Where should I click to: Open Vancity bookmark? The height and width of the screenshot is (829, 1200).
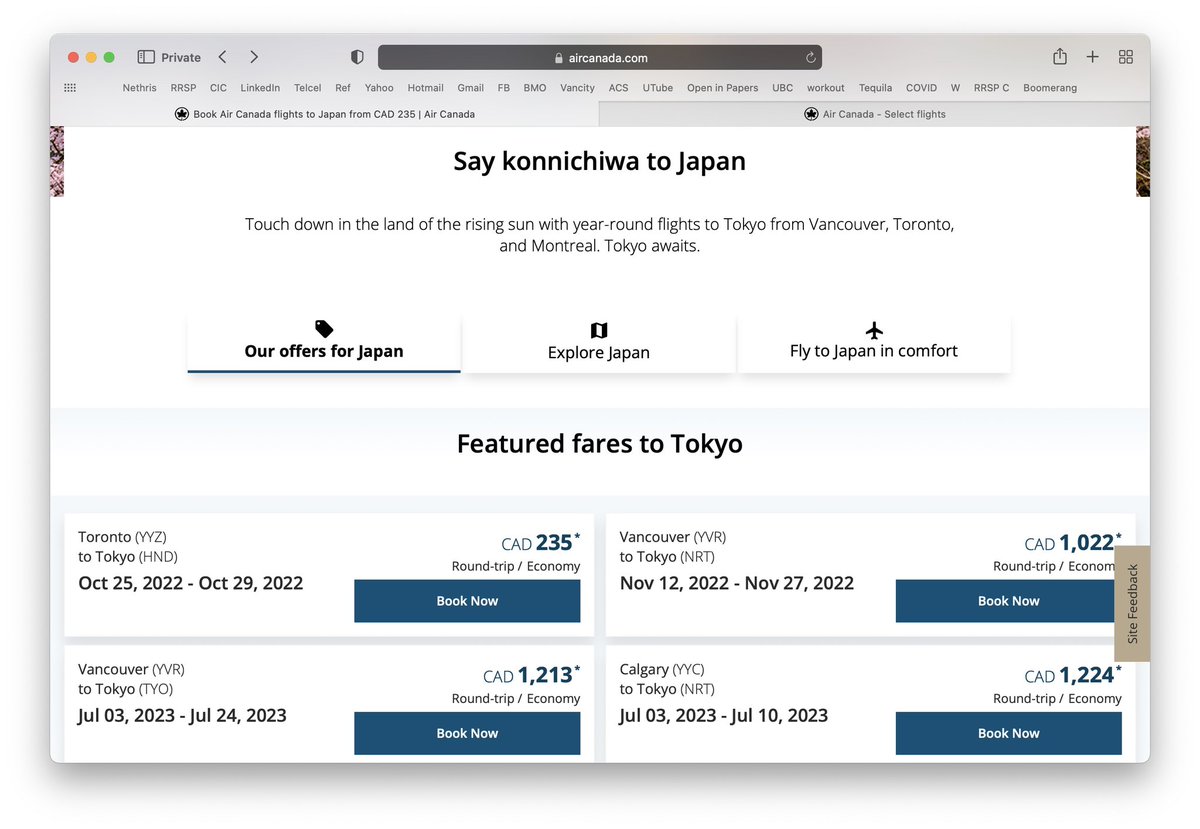(578, 88)
